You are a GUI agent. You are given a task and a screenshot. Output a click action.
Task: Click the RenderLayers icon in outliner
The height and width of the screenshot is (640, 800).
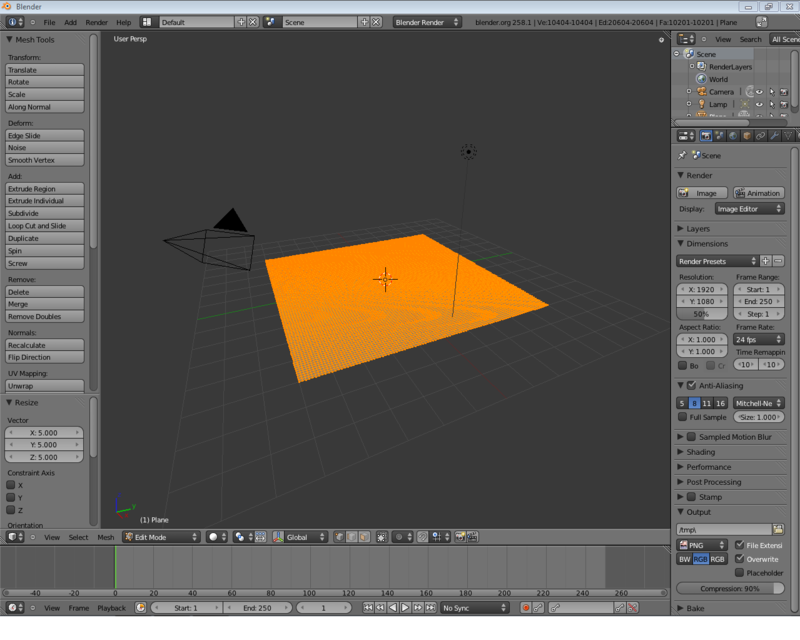tap(702, 66)
